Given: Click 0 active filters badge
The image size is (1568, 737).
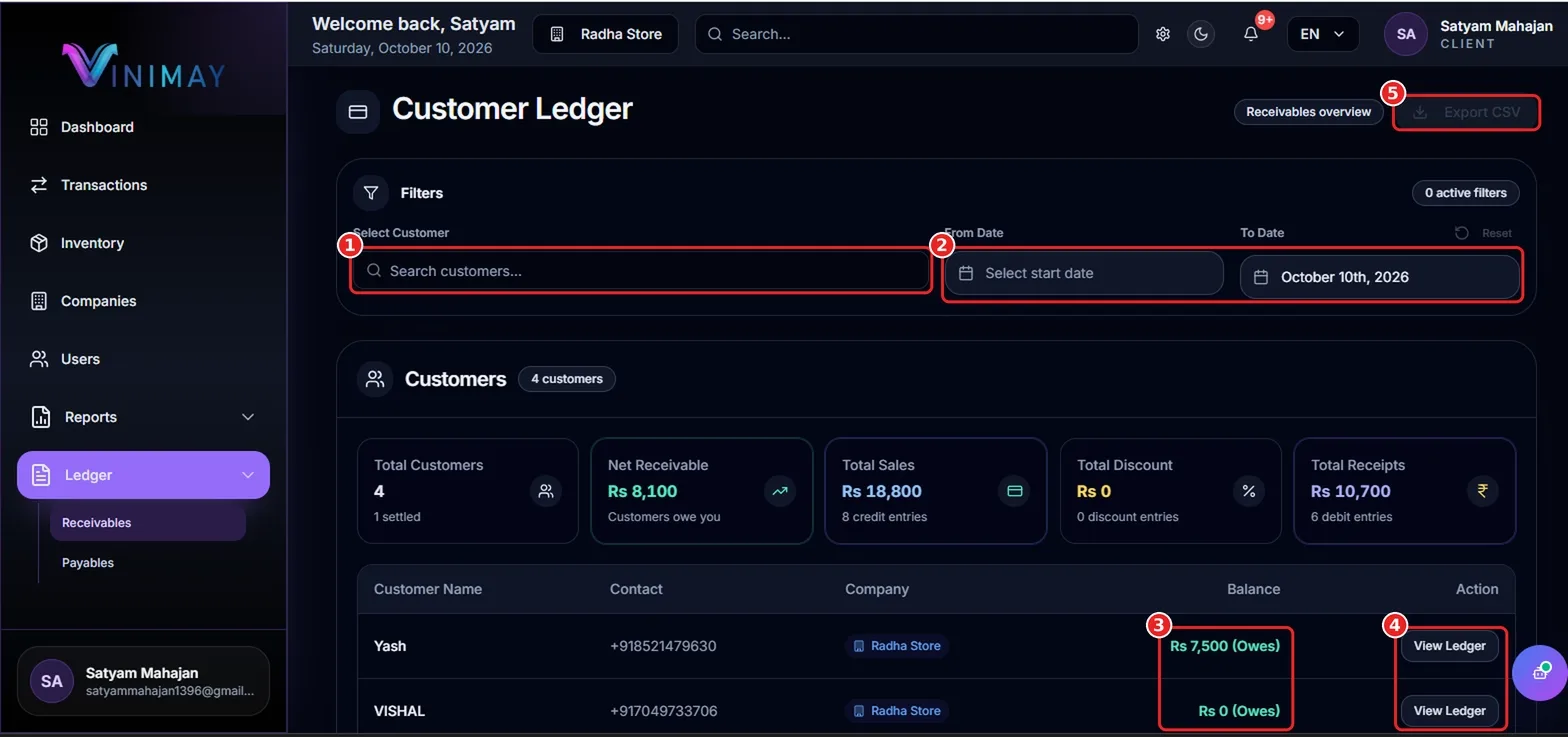Looking at the screenshot, I should pyautogui.click(x=1466, y=192).
